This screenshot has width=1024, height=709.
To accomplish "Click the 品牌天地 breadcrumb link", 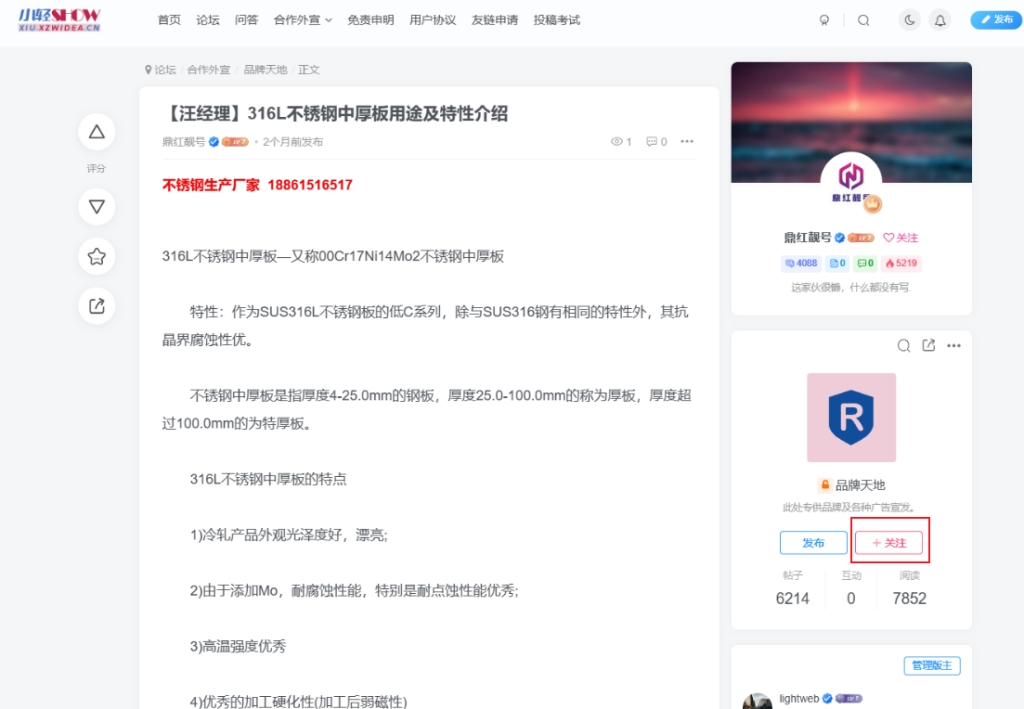I will pos(265,70).
